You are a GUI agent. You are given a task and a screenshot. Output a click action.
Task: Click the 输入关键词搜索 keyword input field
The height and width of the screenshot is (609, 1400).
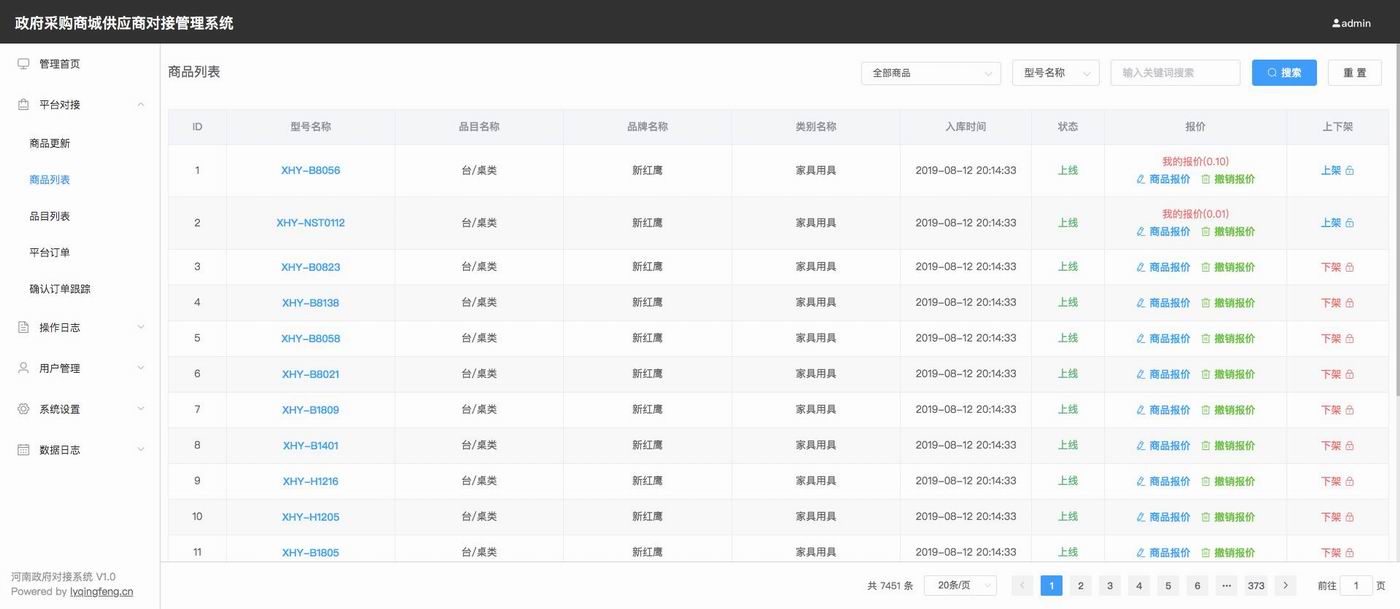pyautogui.click(x=1175, y=73)
